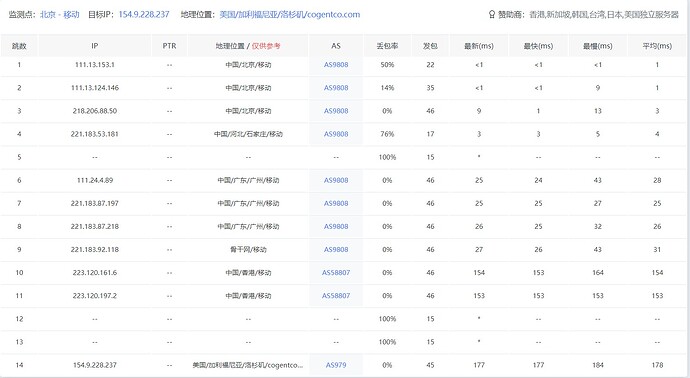Select IP cell 111.24.4.89
690x378 pixels.
[95, 180]
